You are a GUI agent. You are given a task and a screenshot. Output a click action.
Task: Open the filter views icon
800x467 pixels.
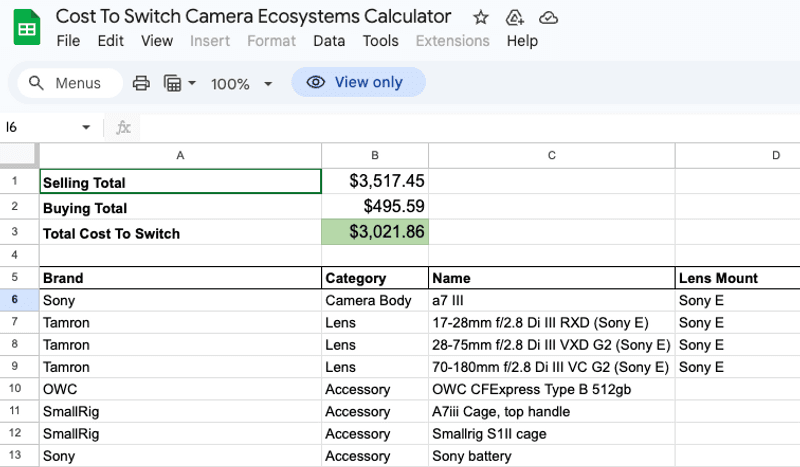[172, 83]
